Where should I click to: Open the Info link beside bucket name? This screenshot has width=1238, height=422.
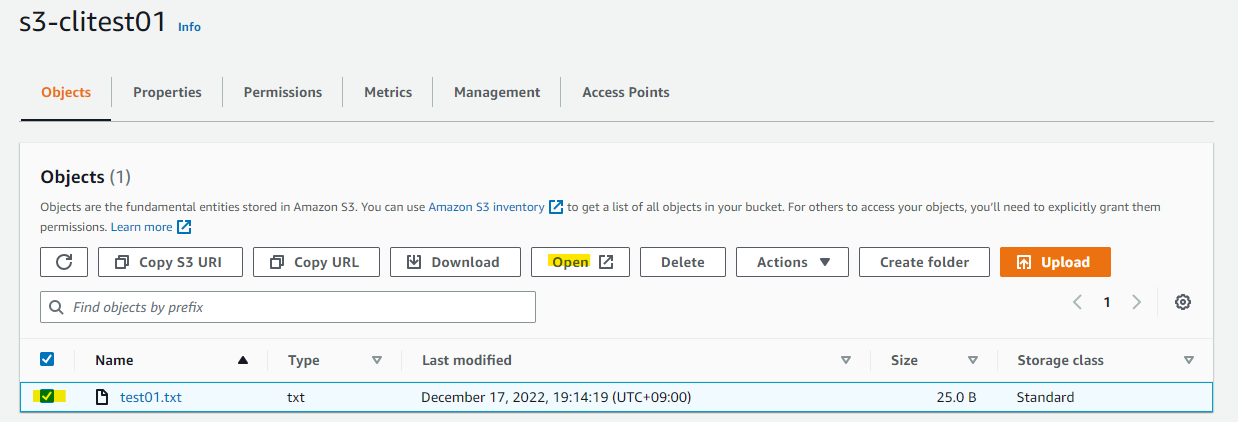[189, 27]
